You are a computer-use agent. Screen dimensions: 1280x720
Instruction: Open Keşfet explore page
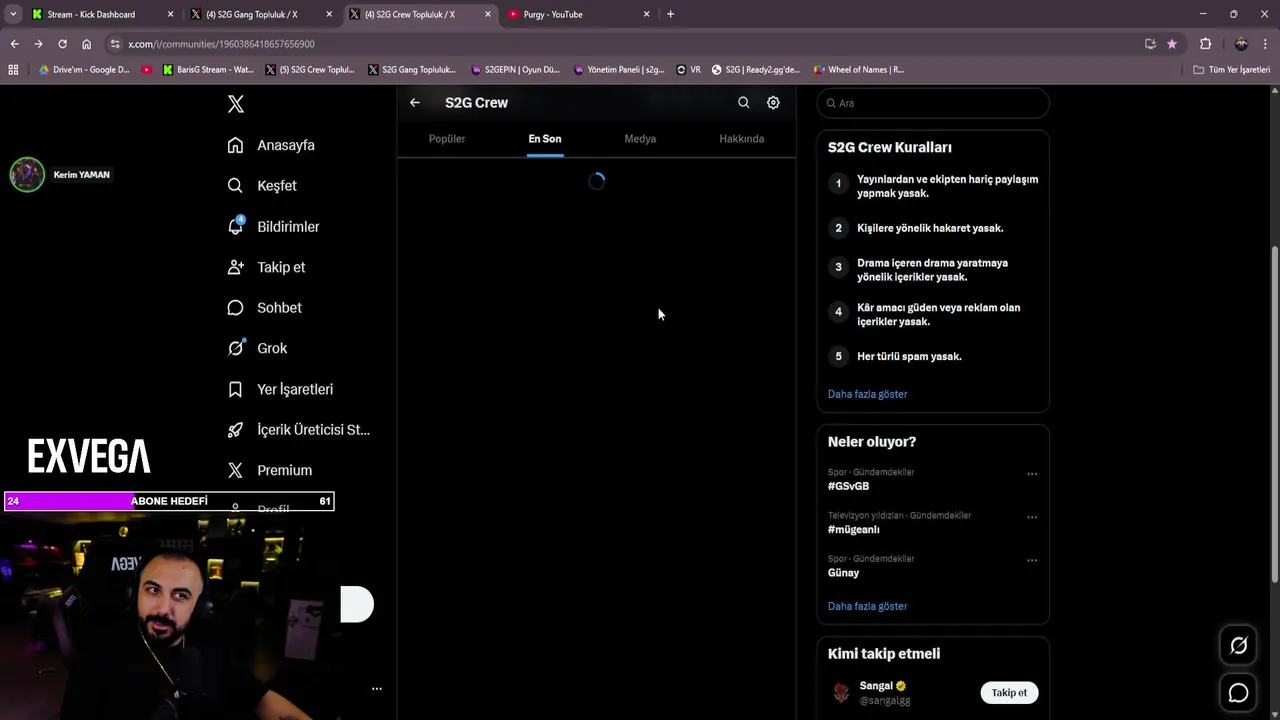pyautogui.click(x=262, y=186)
